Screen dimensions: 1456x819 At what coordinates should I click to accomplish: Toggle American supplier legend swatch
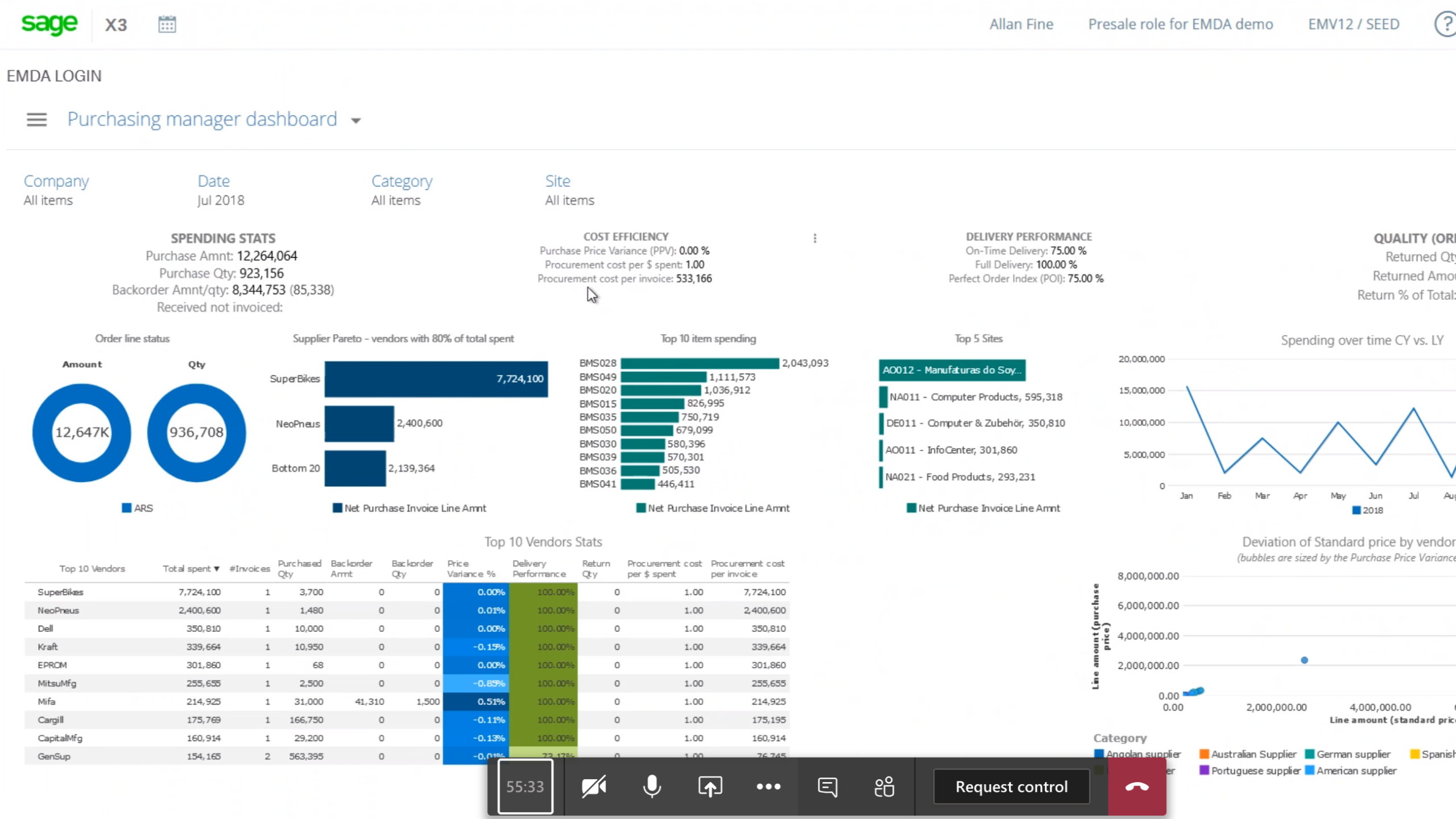(x=1310, y=771)
